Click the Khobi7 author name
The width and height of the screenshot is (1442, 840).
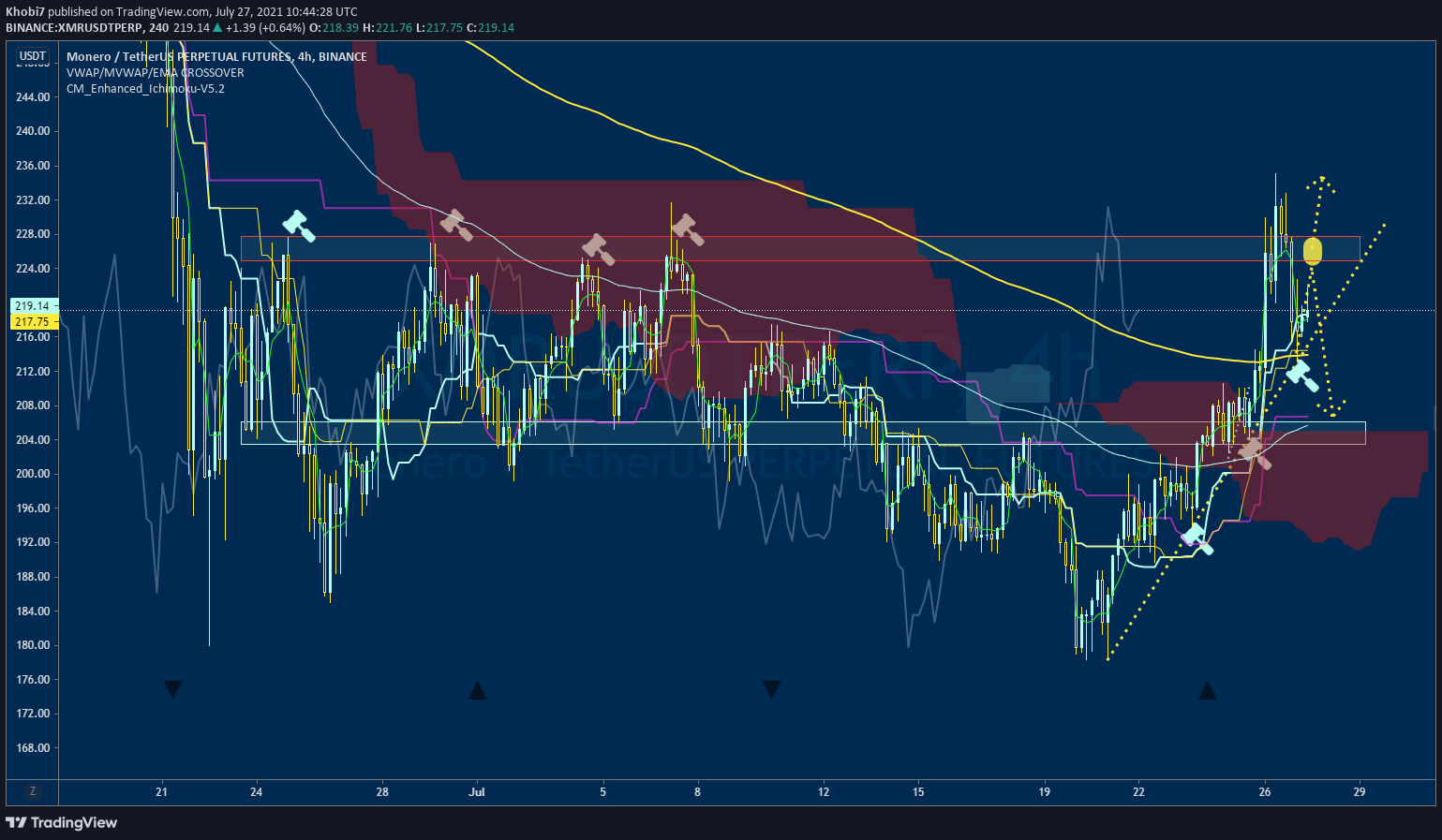tap(25, 12)
